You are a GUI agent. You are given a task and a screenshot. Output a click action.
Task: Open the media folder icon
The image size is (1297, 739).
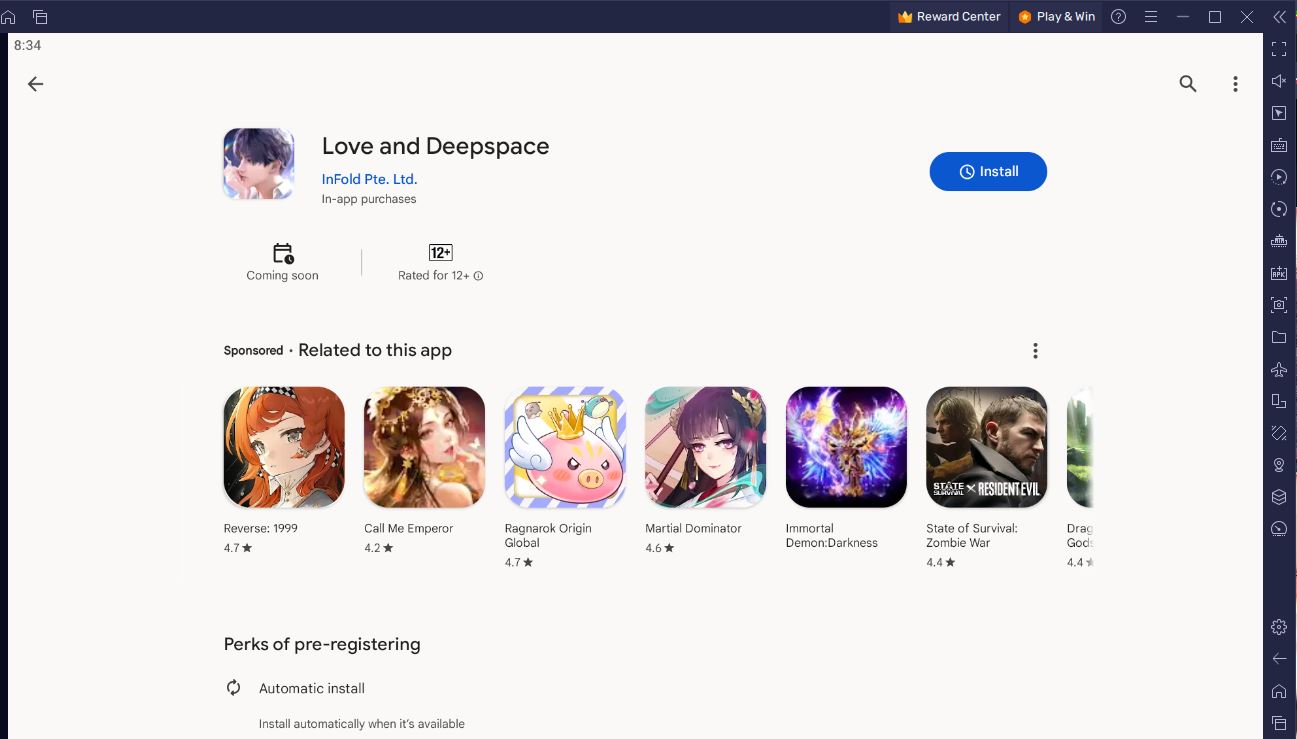pos(1279,337)
